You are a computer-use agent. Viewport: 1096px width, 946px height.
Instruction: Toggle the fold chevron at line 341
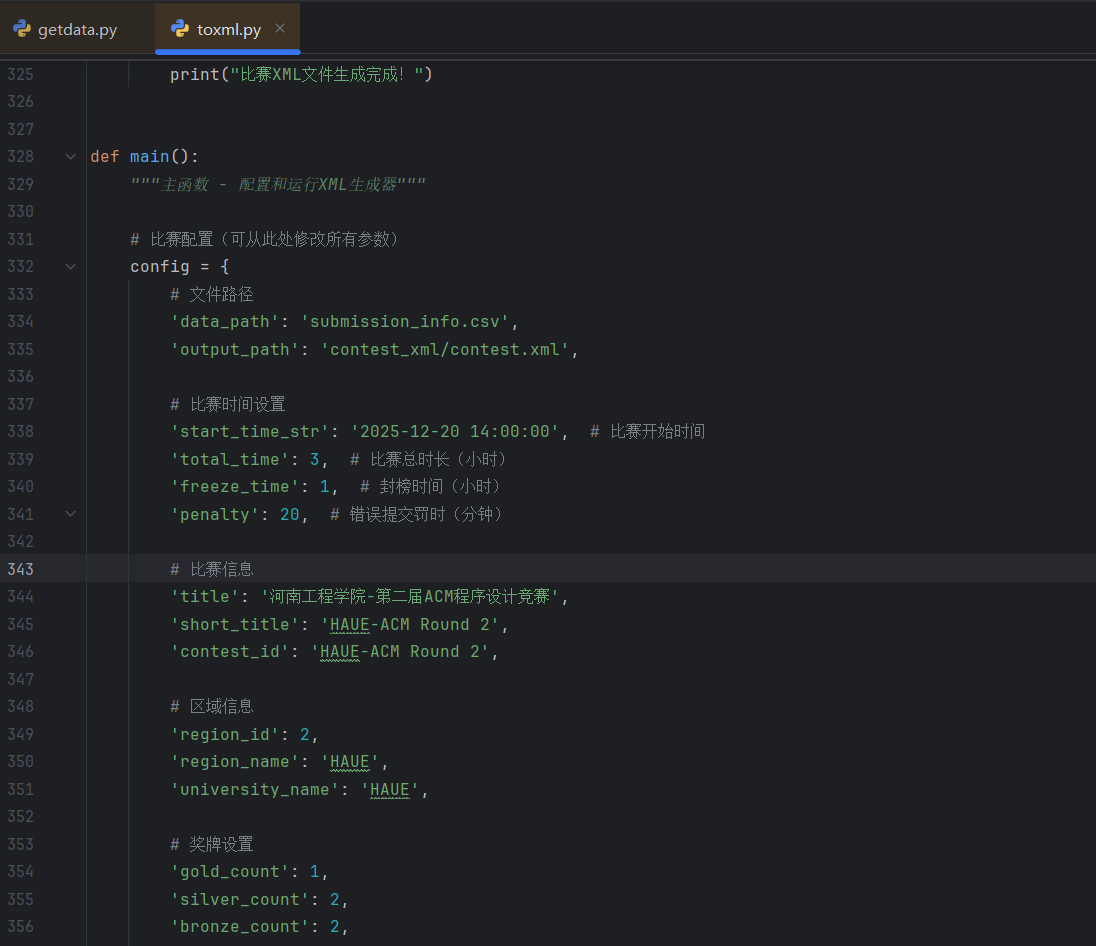click(70, 514)
